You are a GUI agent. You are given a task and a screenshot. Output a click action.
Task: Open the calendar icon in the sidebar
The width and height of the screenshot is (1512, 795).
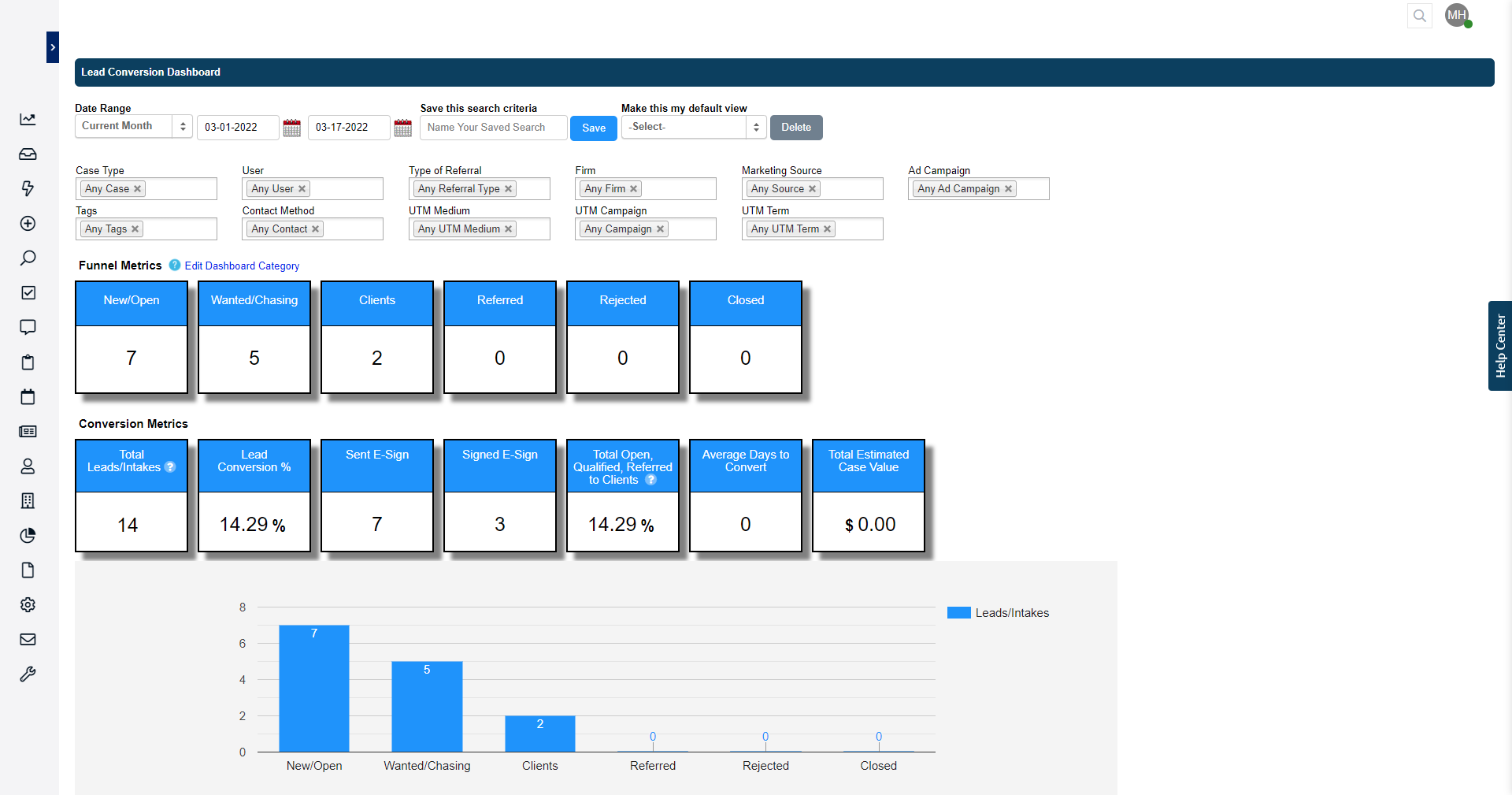[x=28, y=397]
